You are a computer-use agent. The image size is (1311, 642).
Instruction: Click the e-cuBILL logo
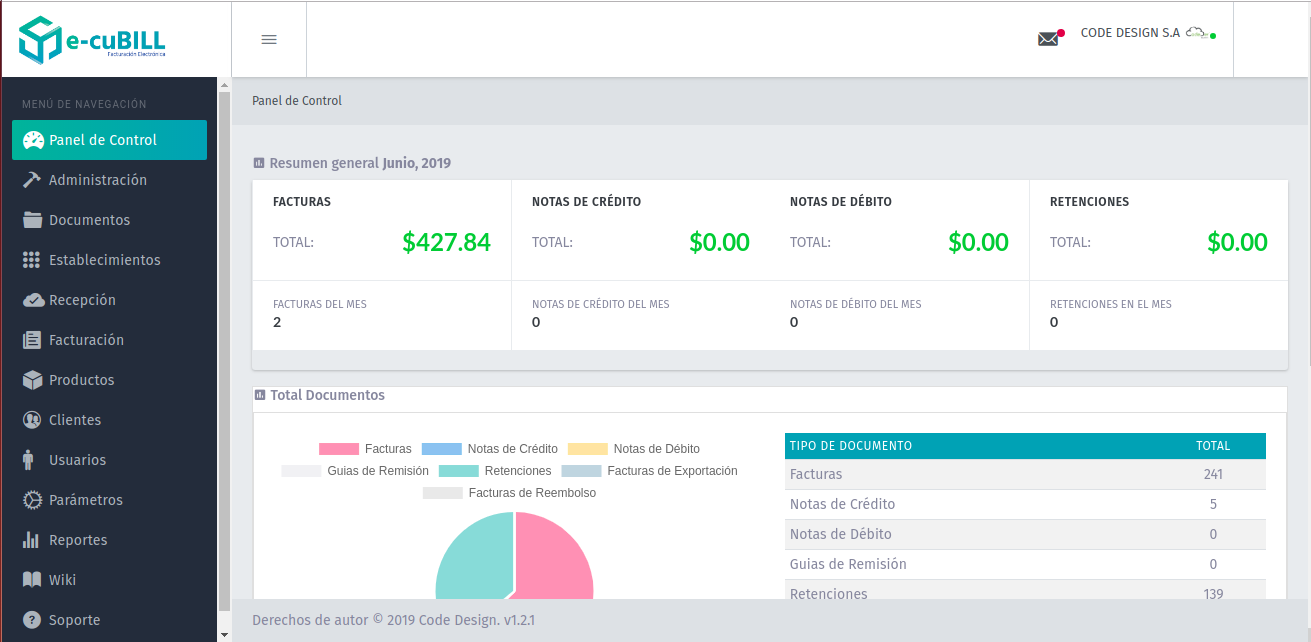[92, 40]
